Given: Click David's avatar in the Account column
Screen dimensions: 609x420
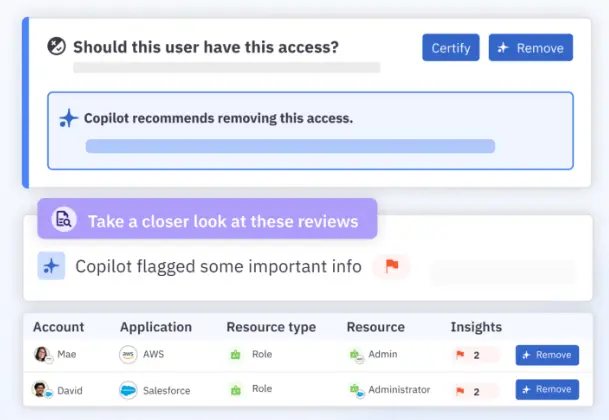Looking at the screenshot, I should pyautogui.click(x=42, y=389).
